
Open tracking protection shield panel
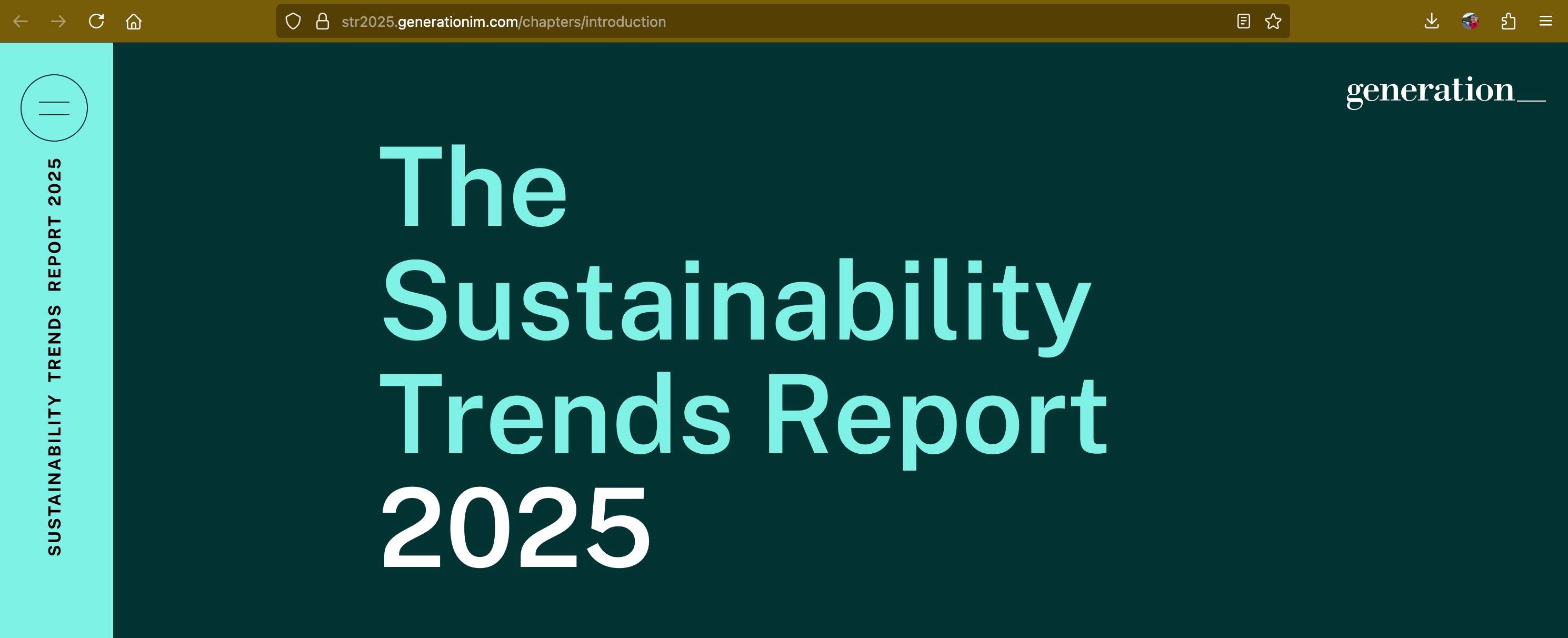293,22
